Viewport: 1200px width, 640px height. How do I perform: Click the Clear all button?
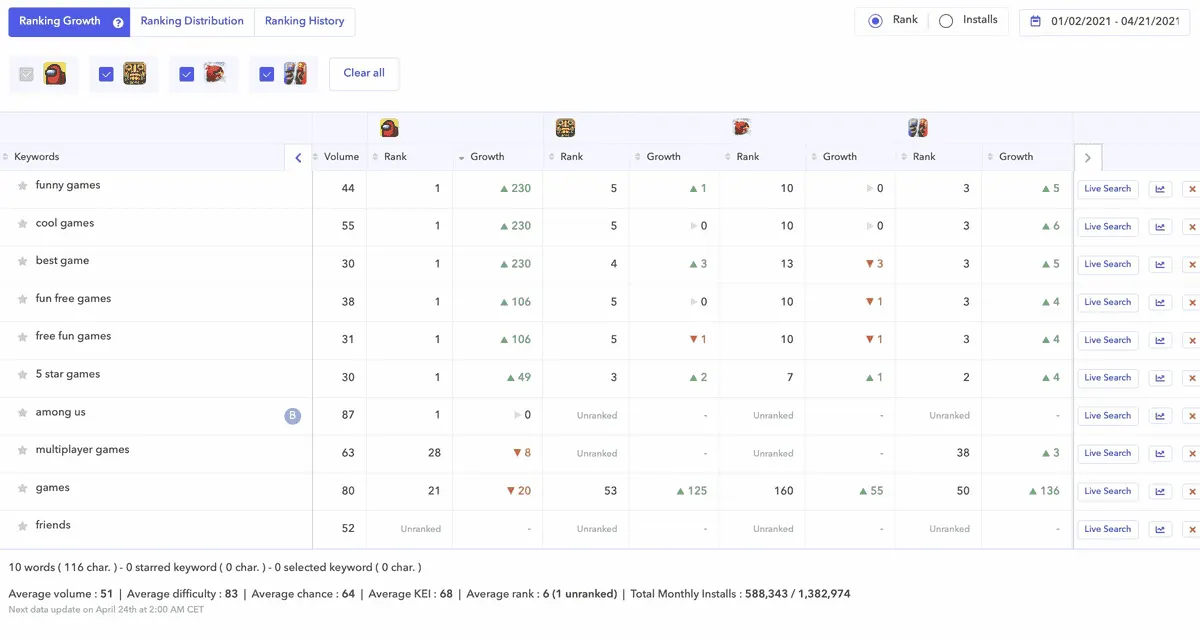coord(364,74)
